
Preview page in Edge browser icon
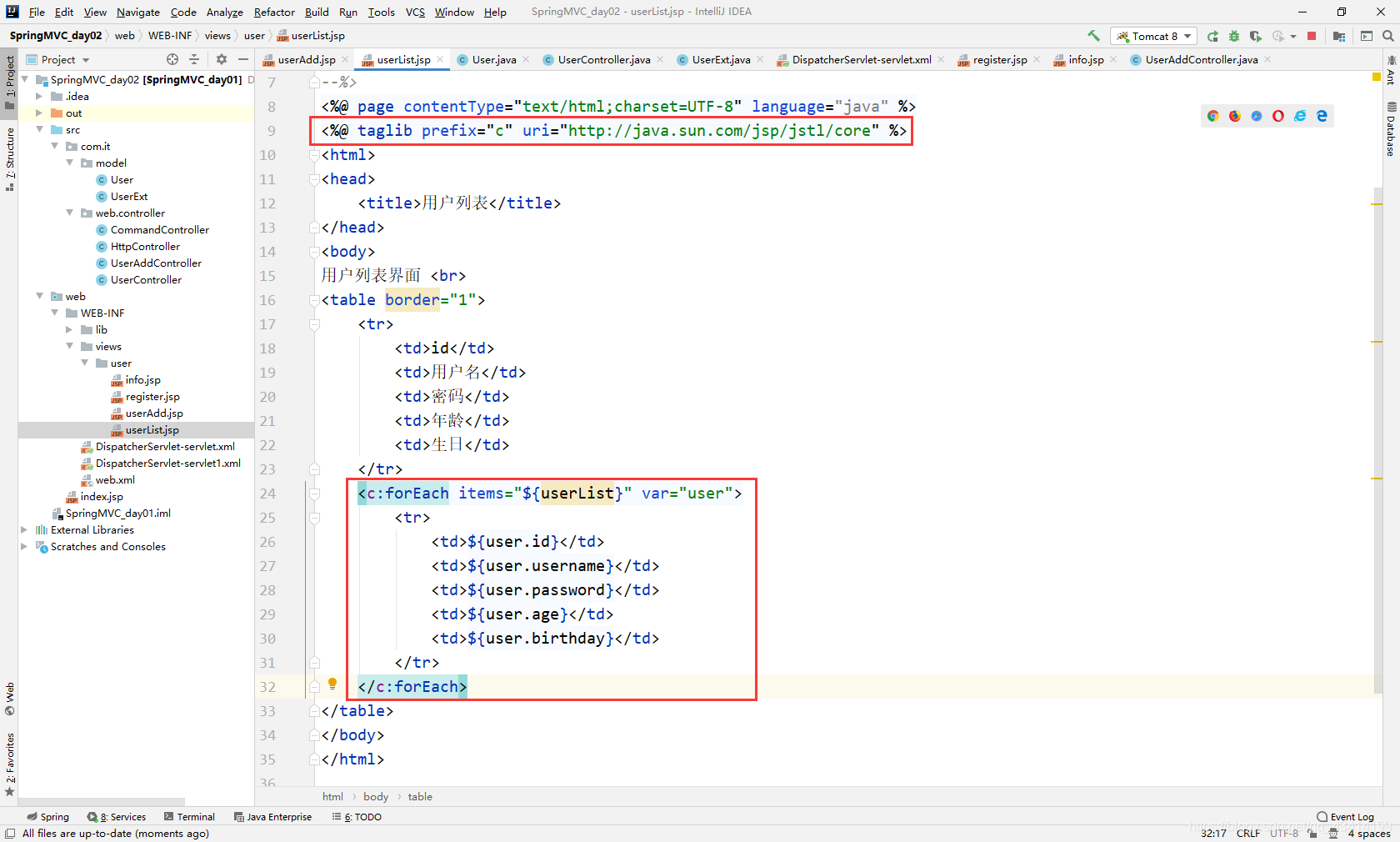pos(1322,116)
